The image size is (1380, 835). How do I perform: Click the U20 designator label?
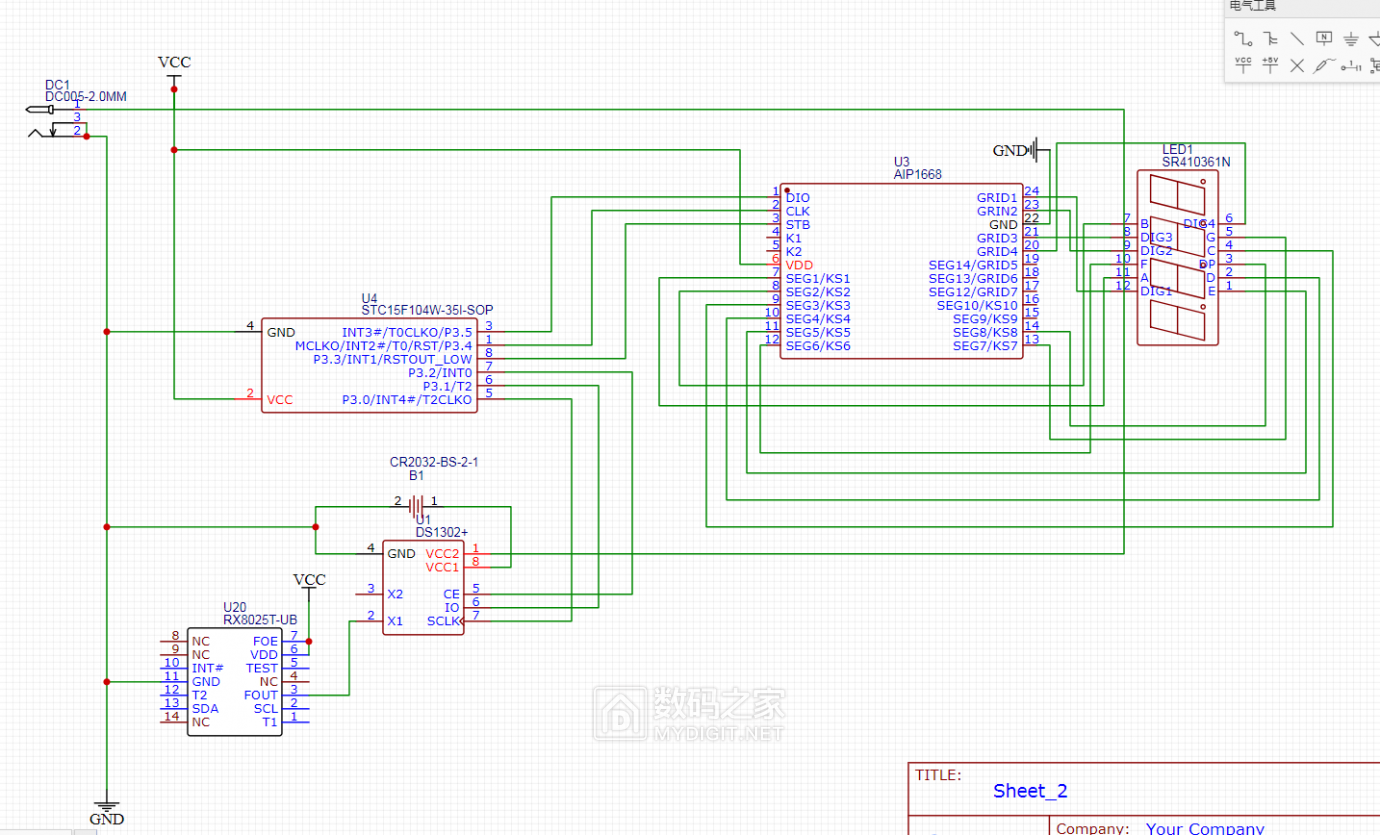[234, 607]
